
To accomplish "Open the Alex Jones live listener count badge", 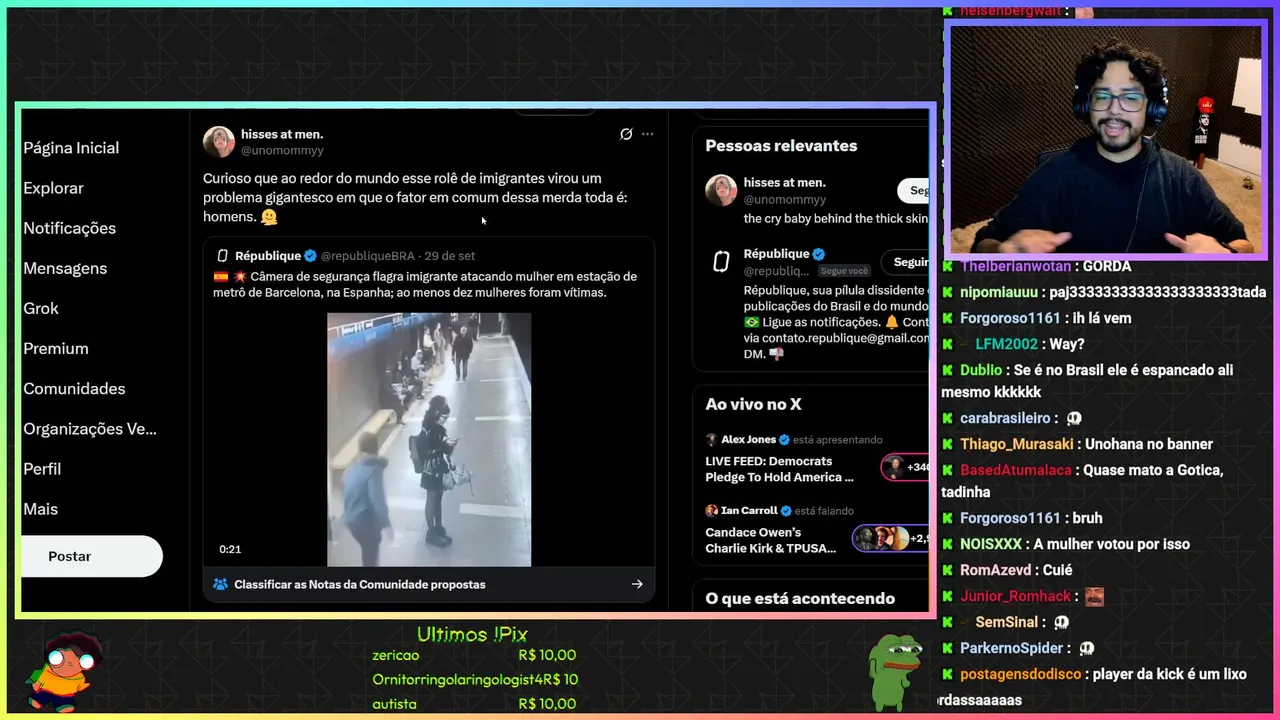I will (905, 467).
